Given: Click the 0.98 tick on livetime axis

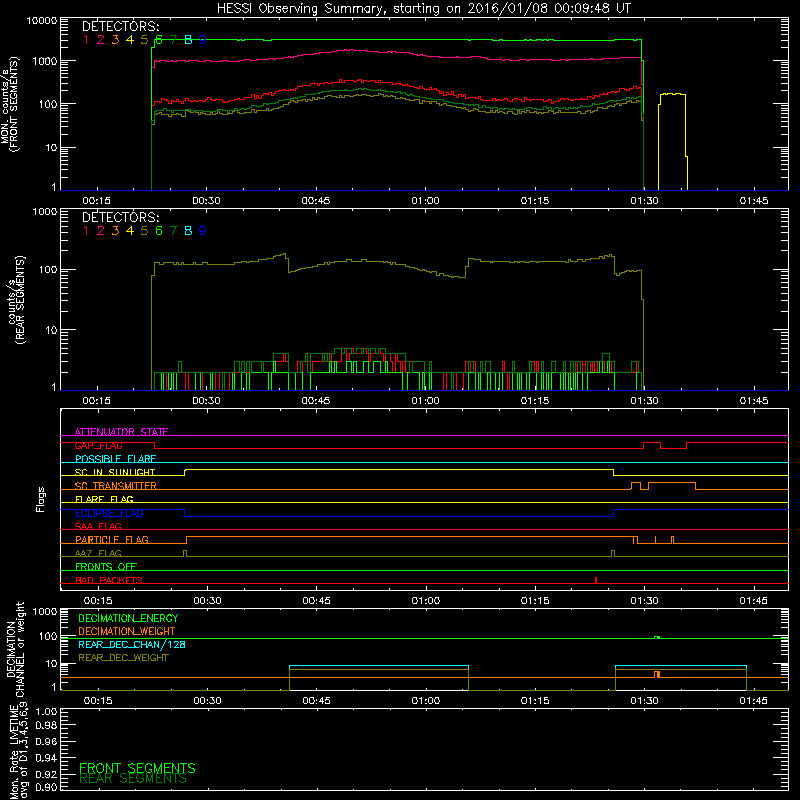Looking at the screenshot, I should click(46, 726).
